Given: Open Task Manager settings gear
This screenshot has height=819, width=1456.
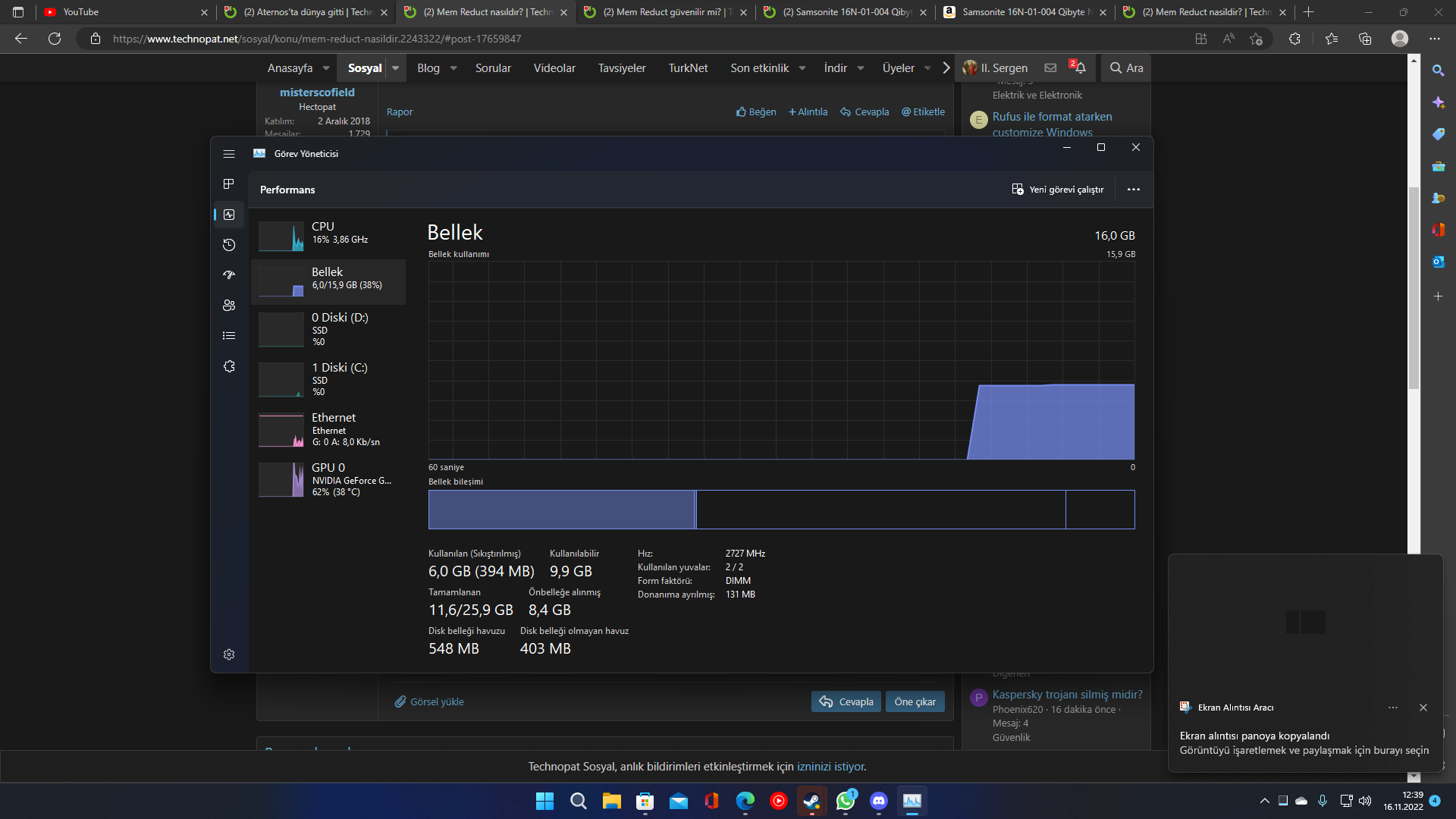Looking at the screenshot, I should [x=228, y=654].
